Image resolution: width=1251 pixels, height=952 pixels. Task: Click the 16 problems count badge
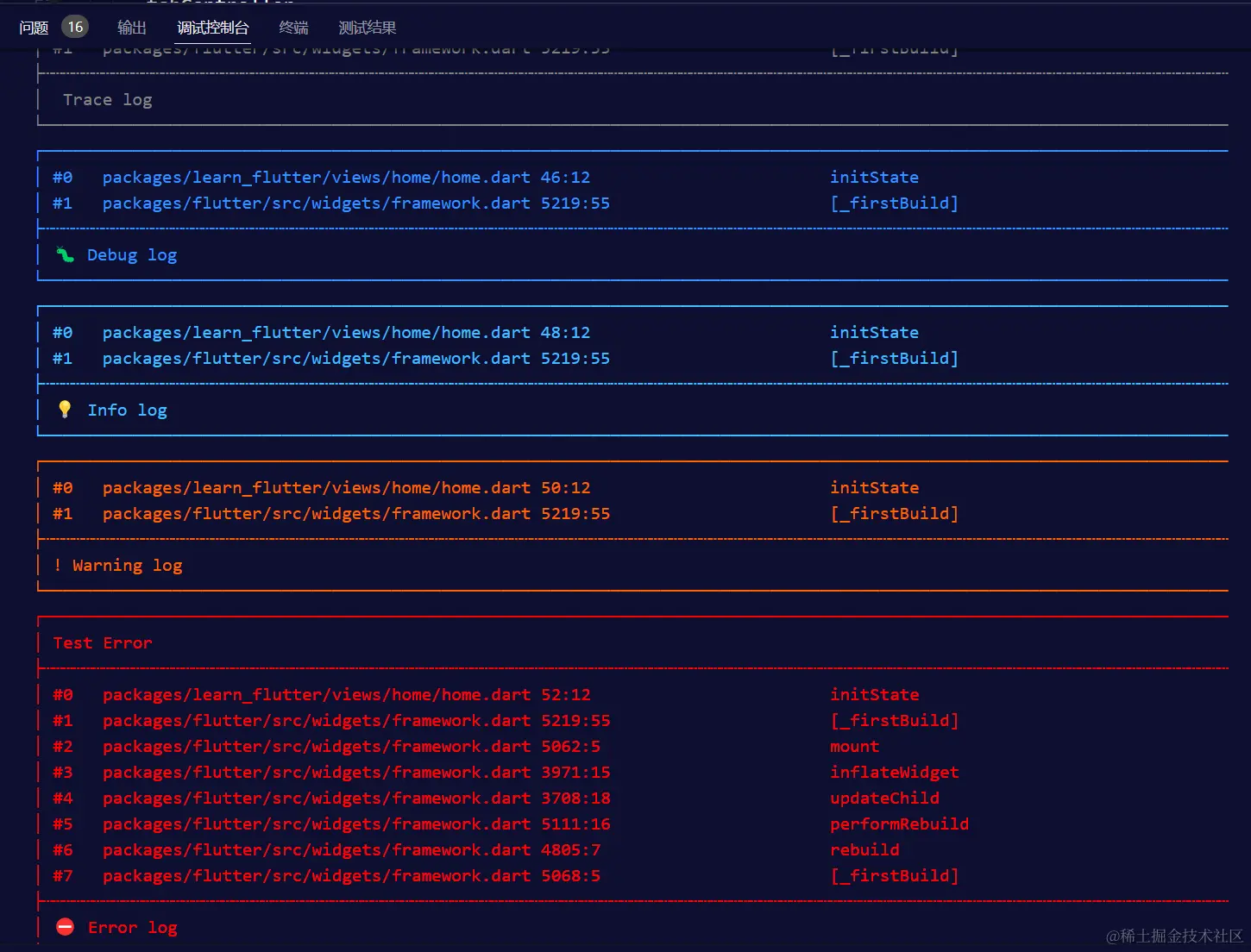pyautogui.click(x=75, y=27)
